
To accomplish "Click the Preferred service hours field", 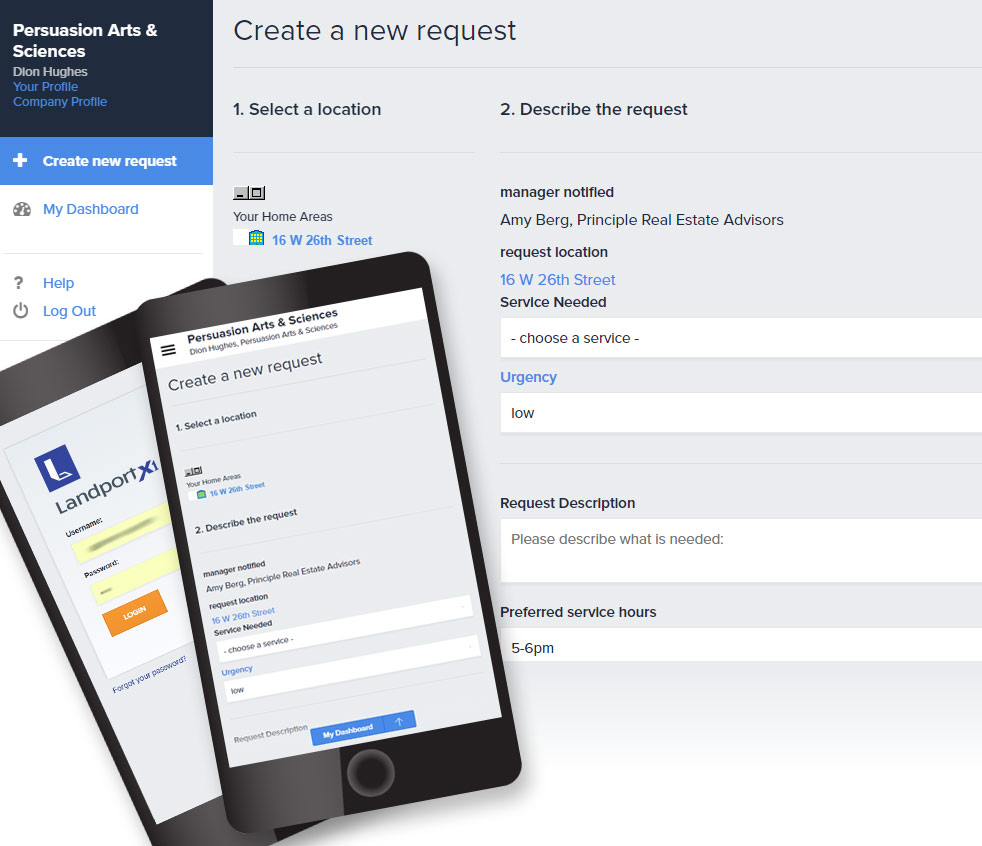I will click(x=741, y=645).
